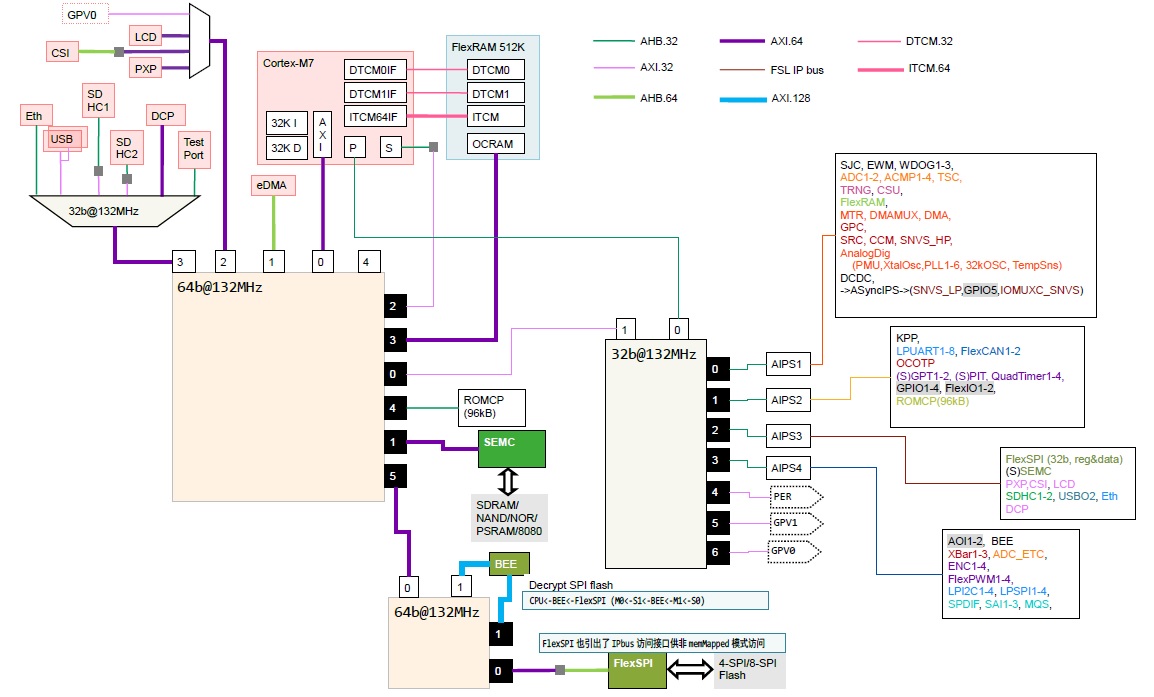The image size is (1154, 697).
Task: Click the PXP block
Action: pyautogui.click(x=146, y=68)
